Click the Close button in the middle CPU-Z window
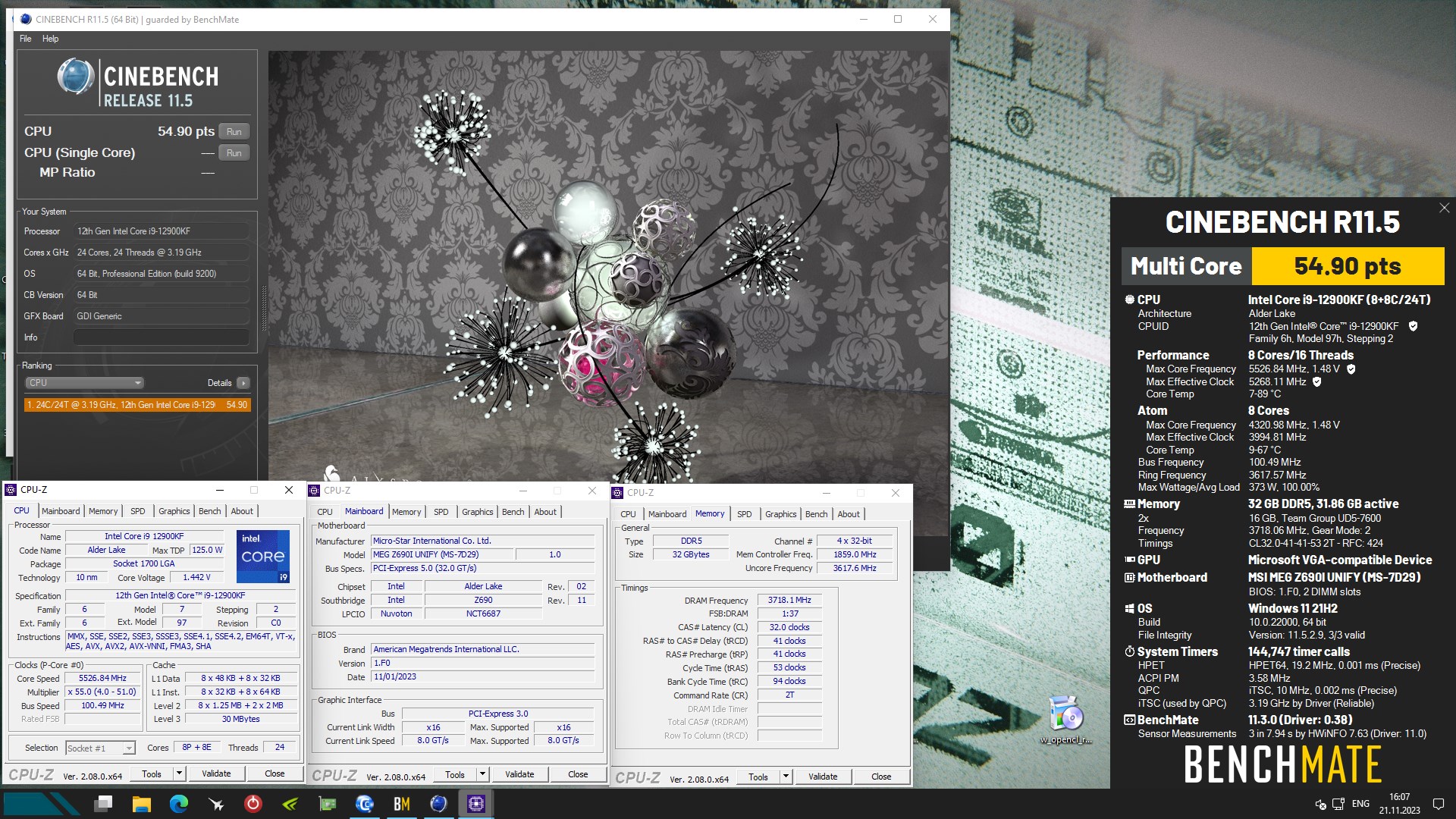The image size is (1456, 819). click(x=578, y=774)
